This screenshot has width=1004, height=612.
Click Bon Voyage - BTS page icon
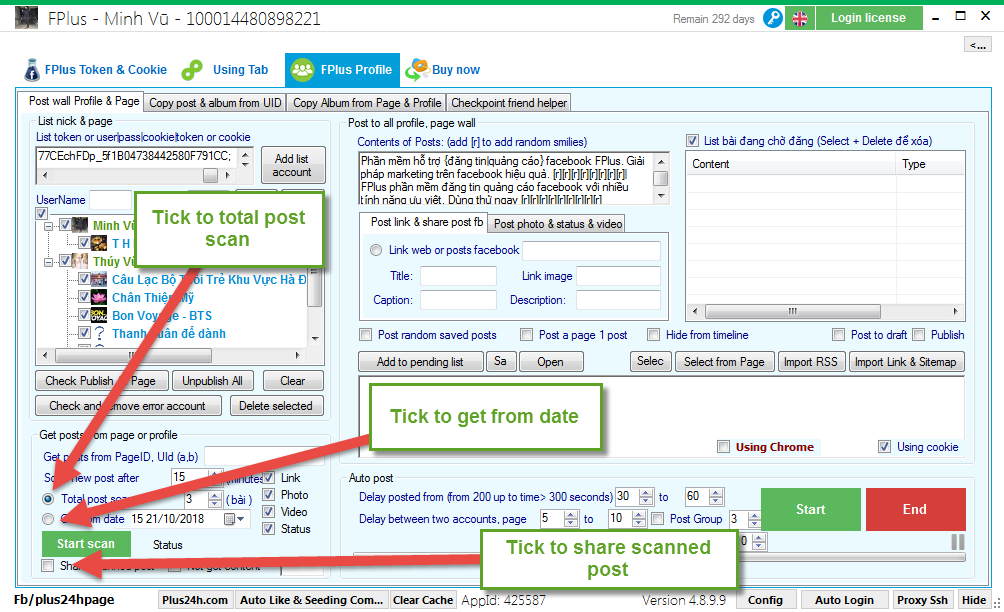[x=99, y=315]
